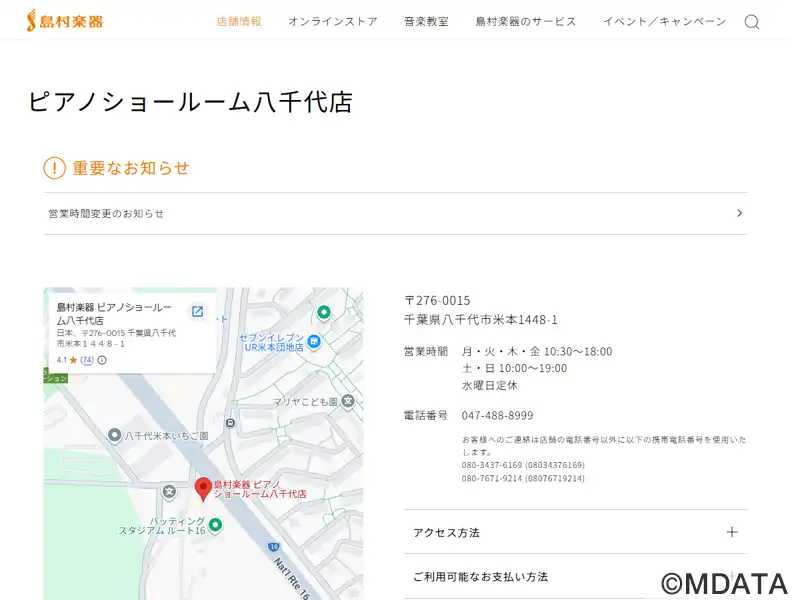Click the 営業時間変更のお知らせ notice text

pyautogui.click(x=106, y=214)
